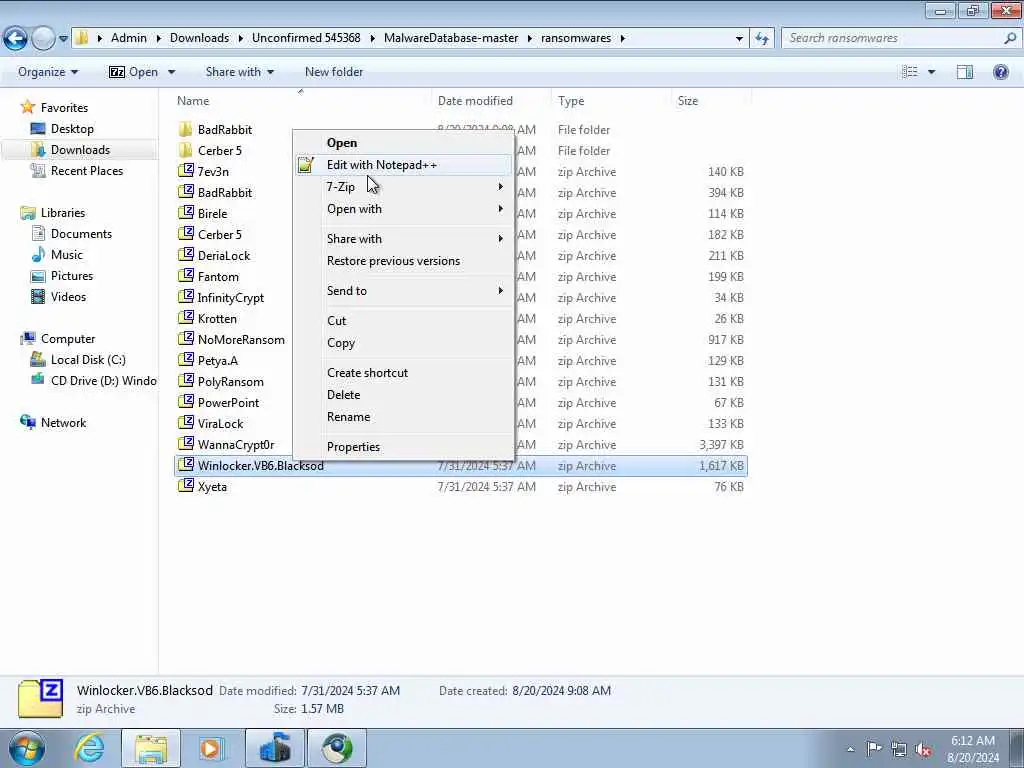Click the Help question mark icon
The width and height of the screenshot is (1024, 768).
point(1000,72)
